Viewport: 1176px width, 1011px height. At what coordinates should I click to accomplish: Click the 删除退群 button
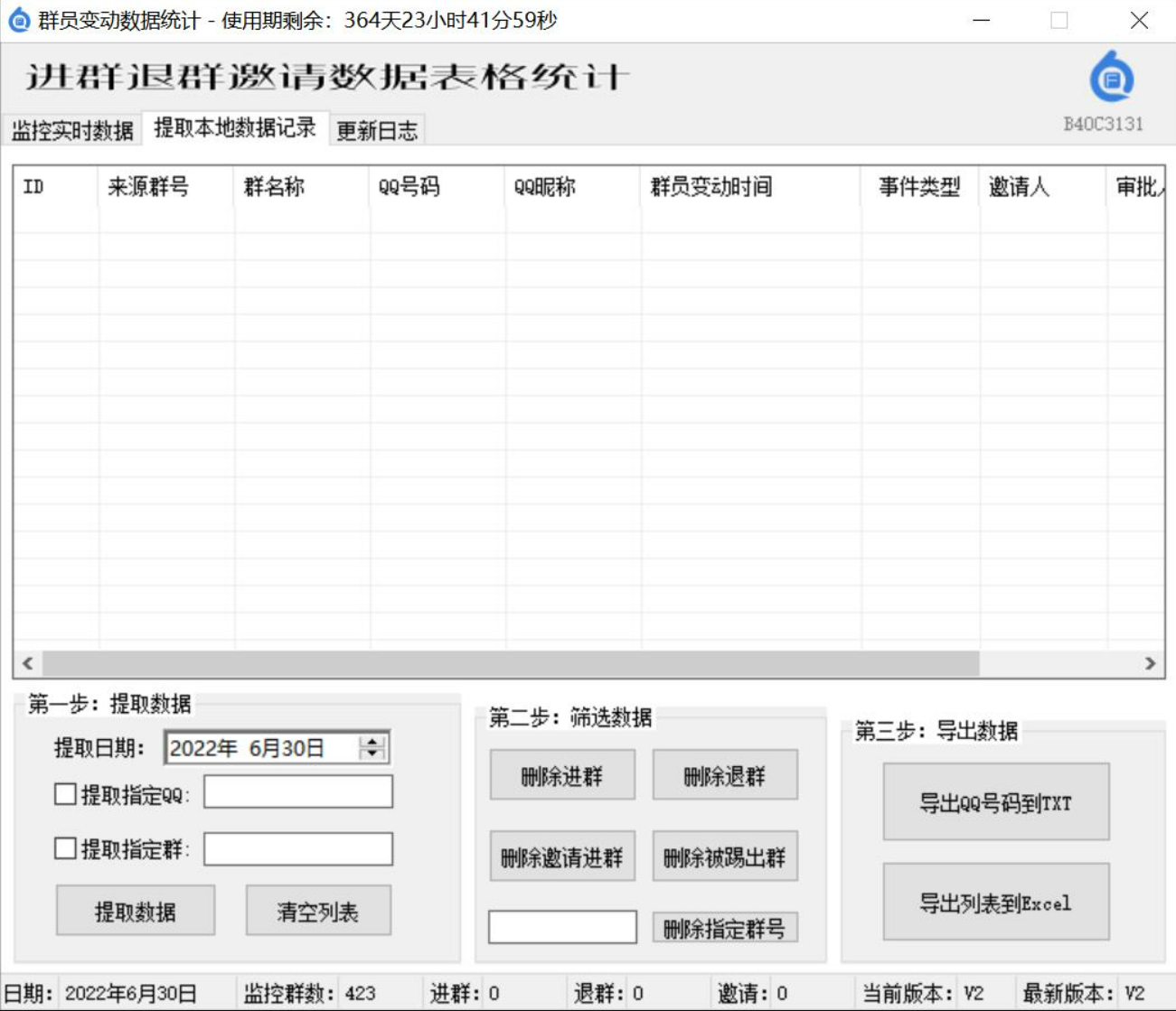click(x=725, y=775)
